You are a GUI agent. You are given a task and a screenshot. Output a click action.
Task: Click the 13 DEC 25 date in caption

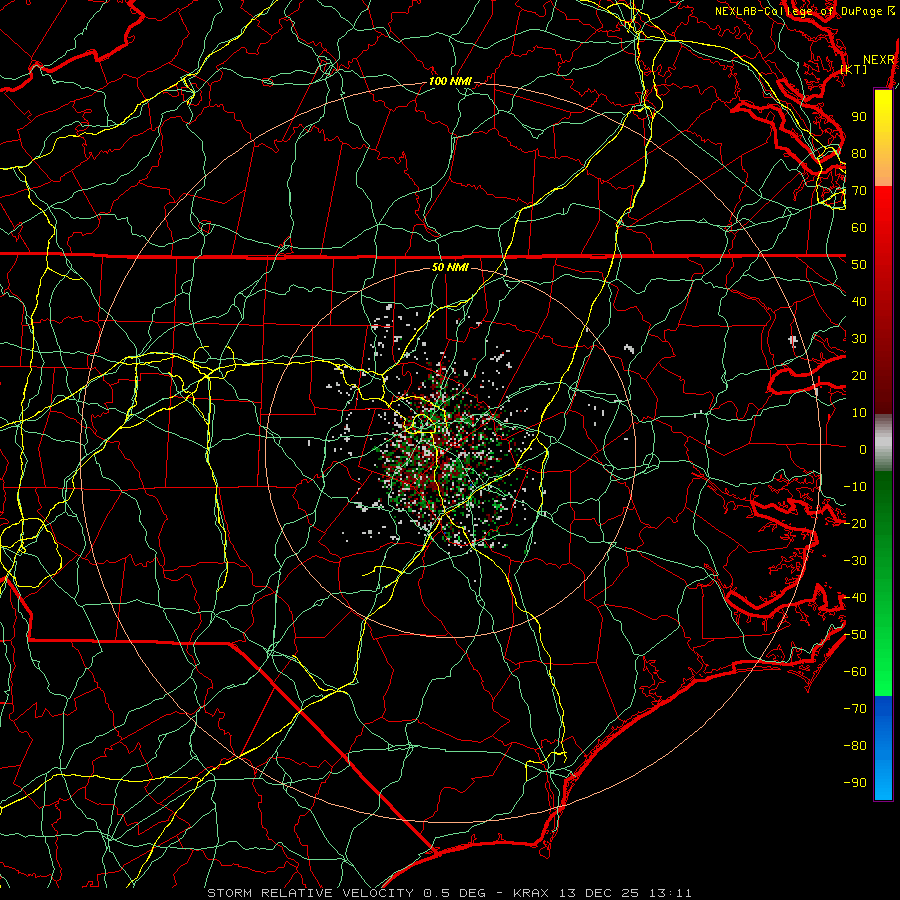599,893
